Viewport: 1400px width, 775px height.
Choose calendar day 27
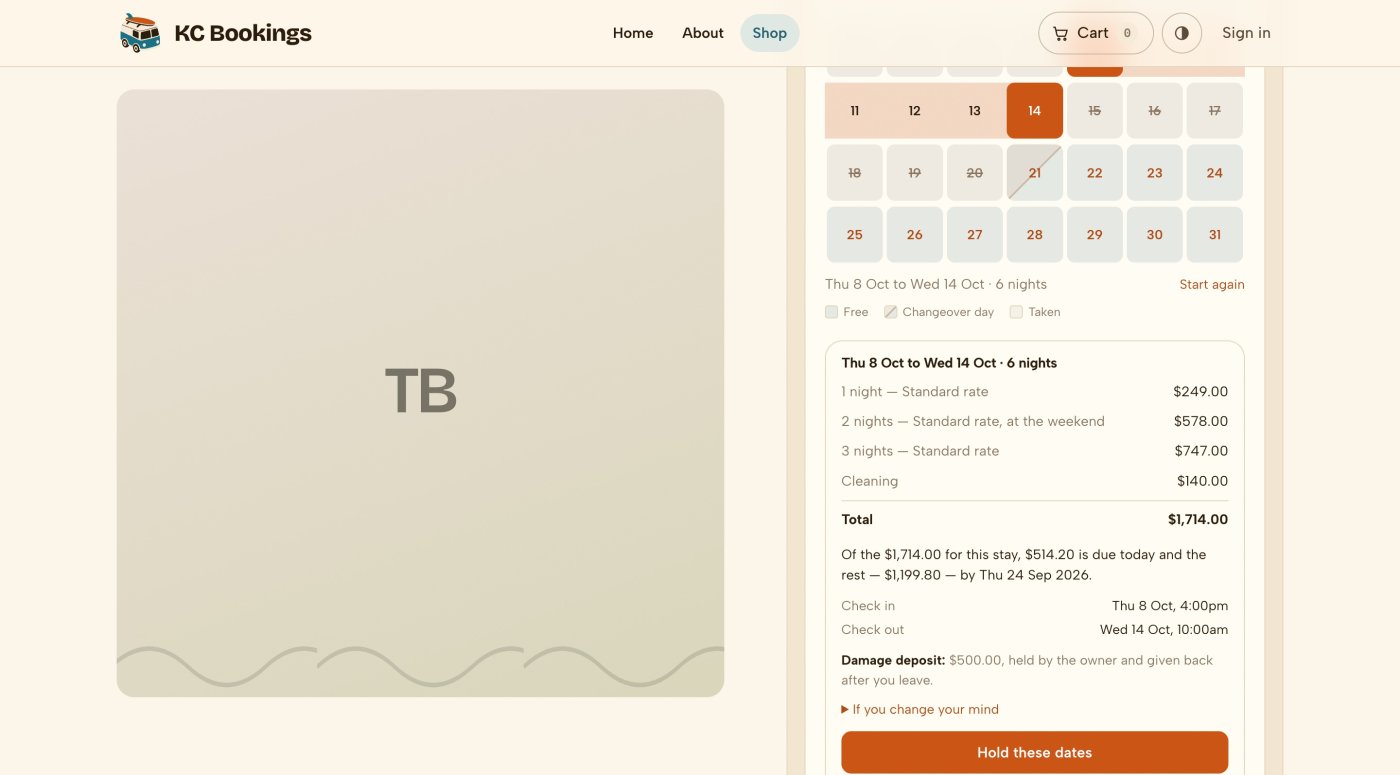pos(974,234)
